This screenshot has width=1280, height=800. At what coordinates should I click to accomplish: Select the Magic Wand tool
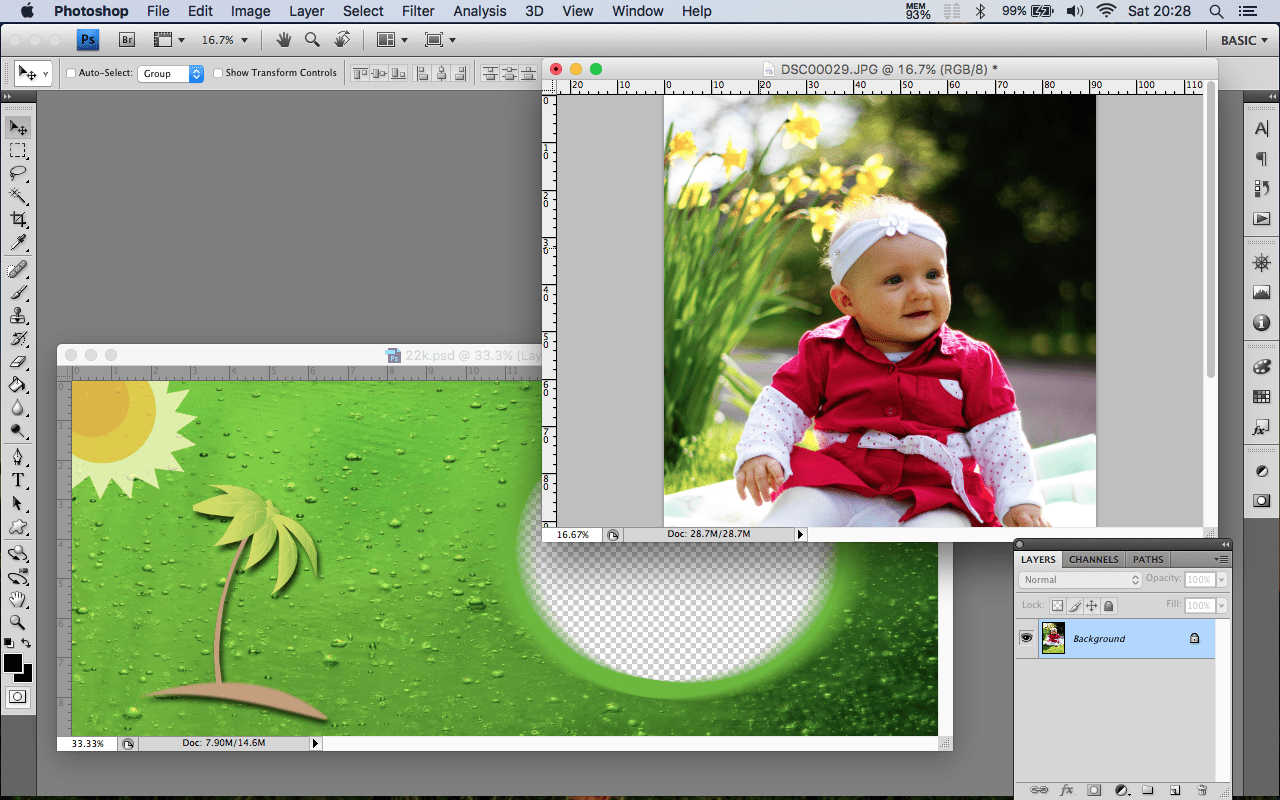point(18,197)
